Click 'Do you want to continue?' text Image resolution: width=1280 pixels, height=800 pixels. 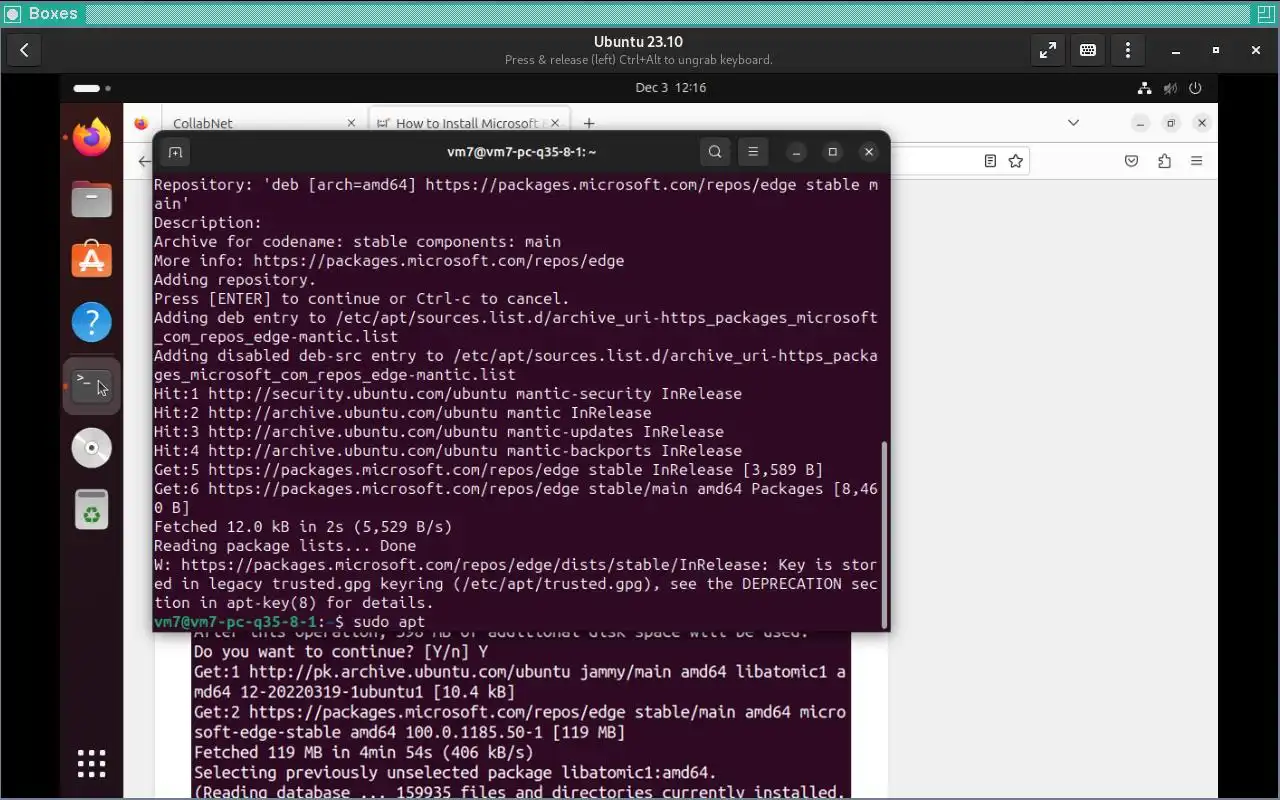click(x=341, y=652)
